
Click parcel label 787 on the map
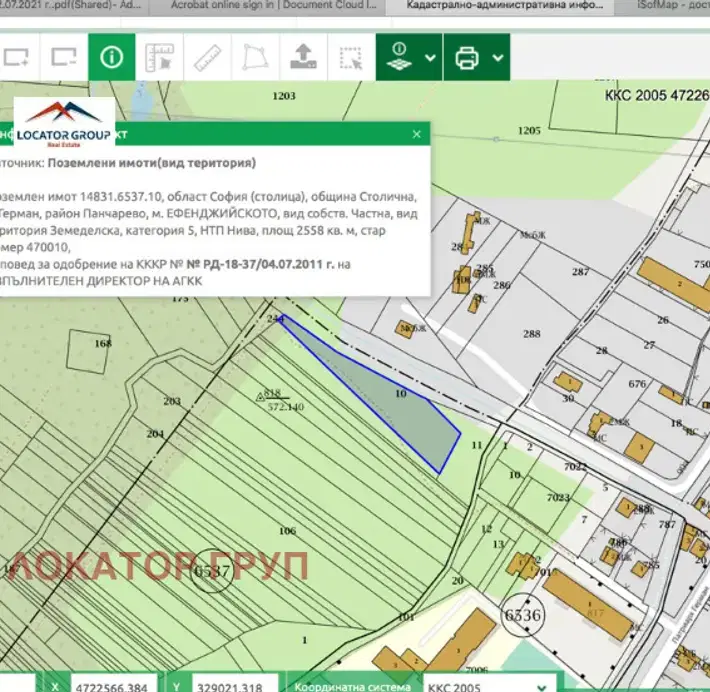click(667, 524)
